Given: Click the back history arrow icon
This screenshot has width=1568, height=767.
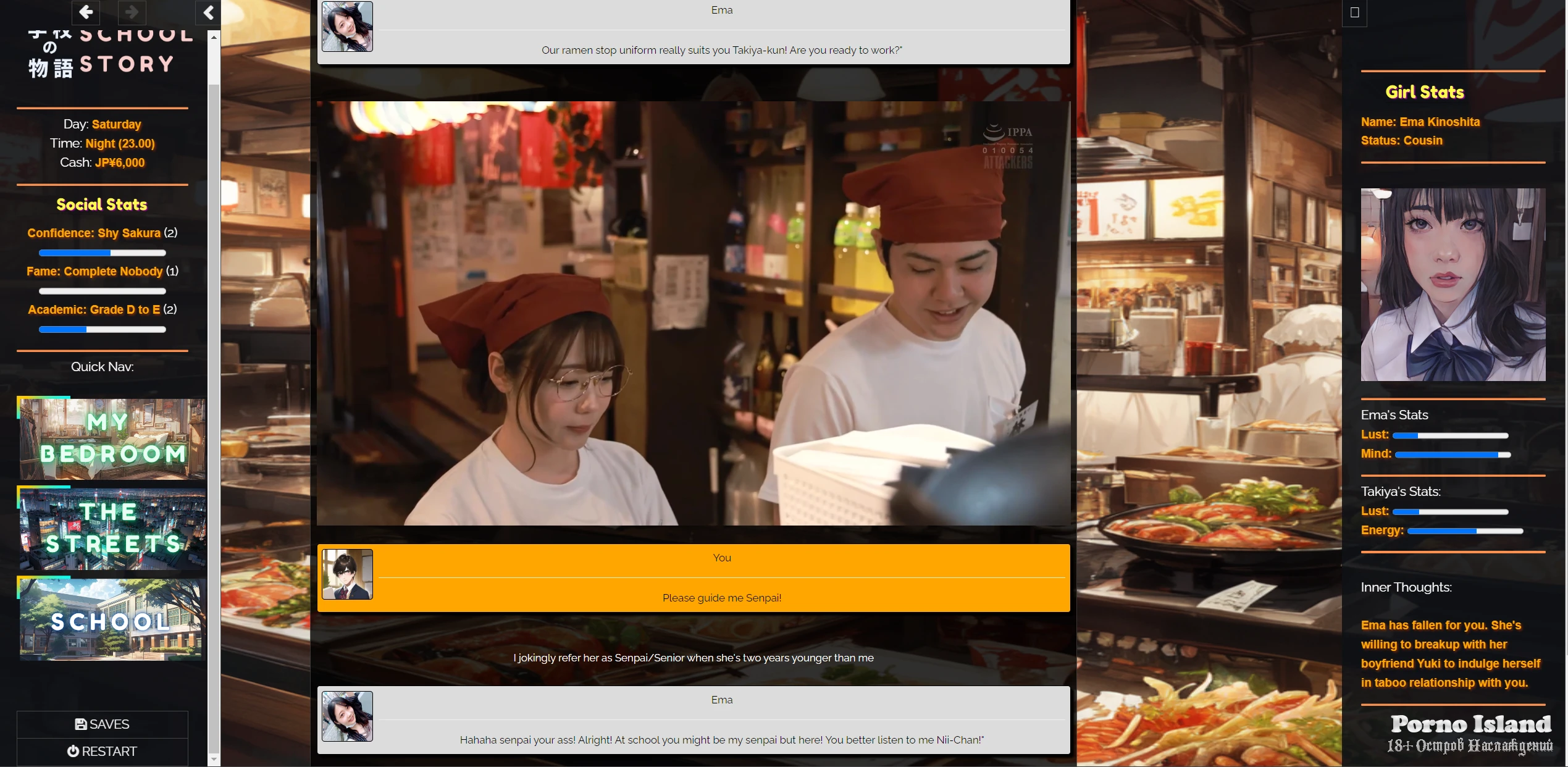Looking at the screenshot, I should (86, 12).
